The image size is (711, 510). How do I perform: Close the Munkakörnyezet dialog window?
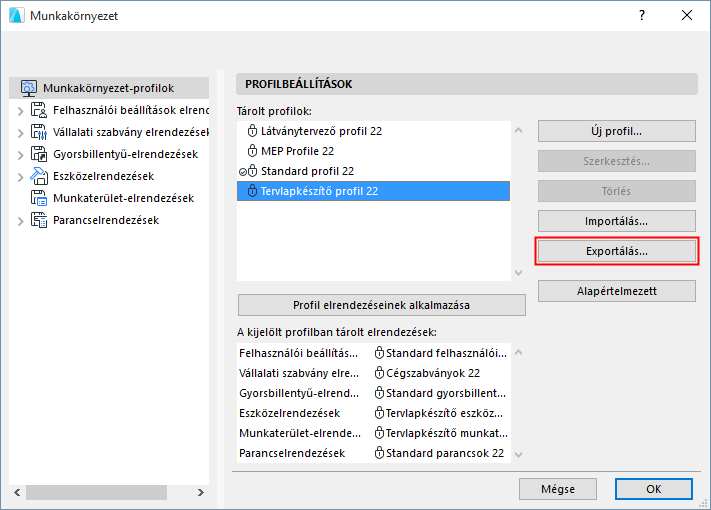[x=687, y=15]
